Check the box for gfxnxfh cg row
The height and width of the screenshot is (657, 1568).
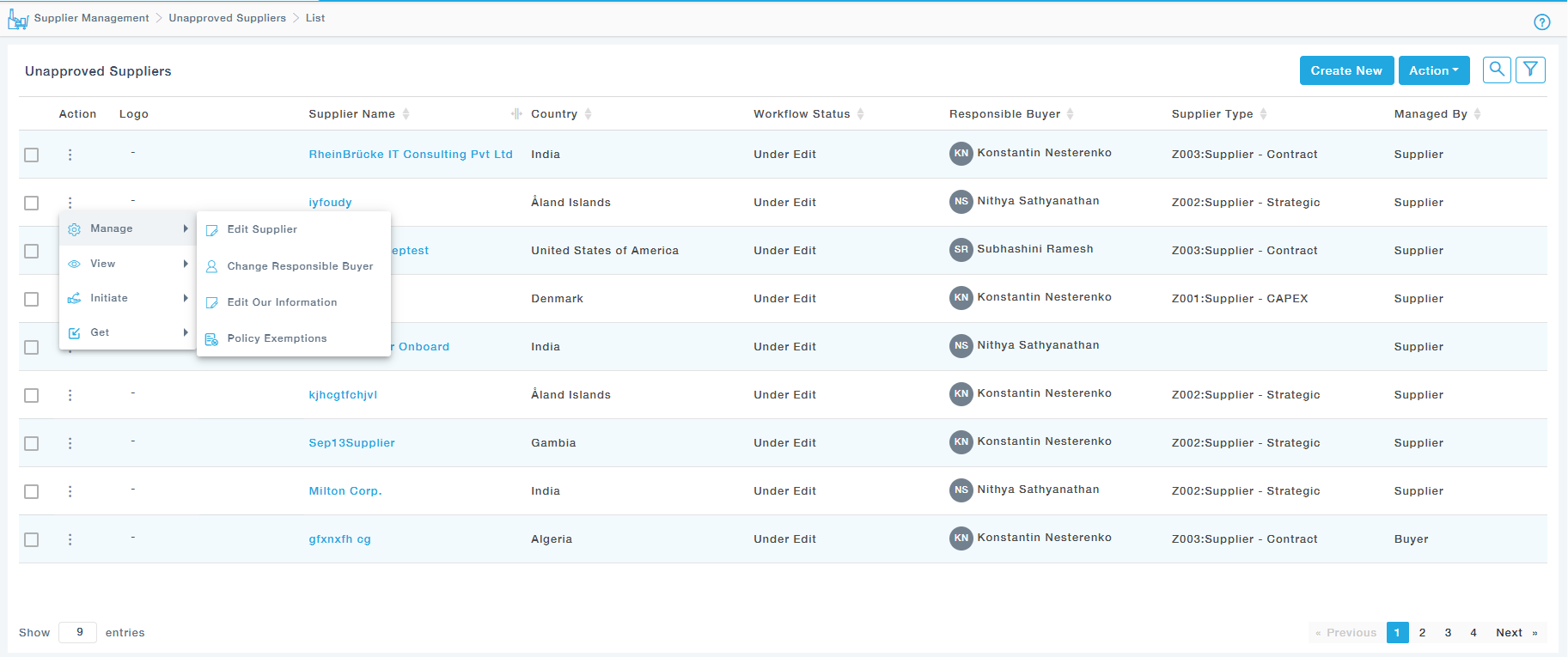tap(32, 539)
